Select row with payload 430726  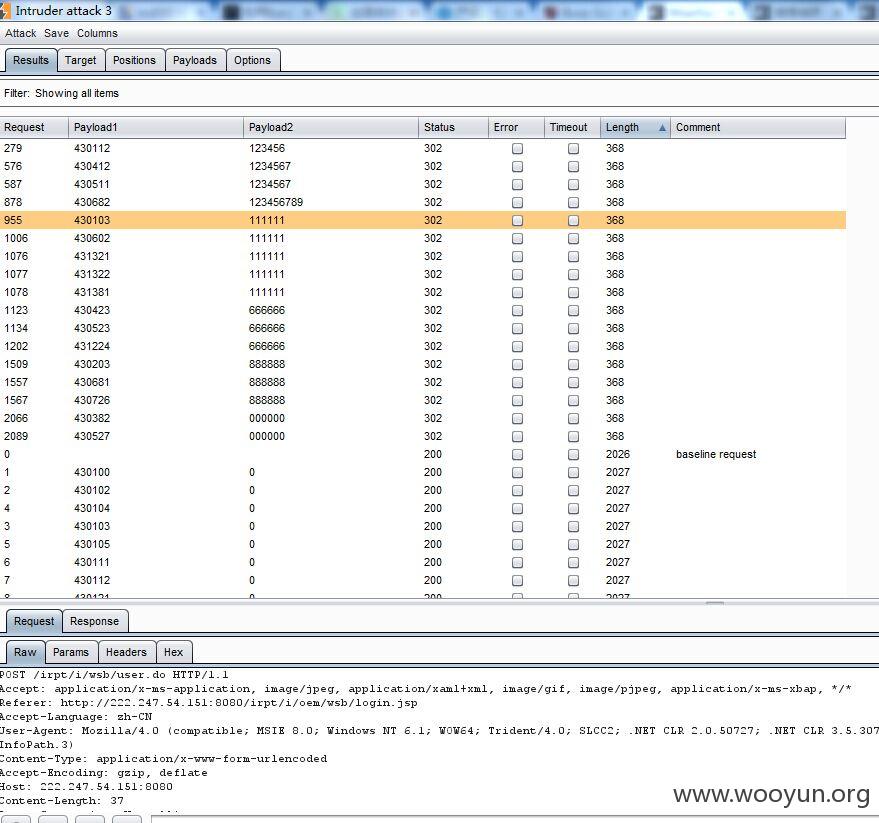tap(423, 400)
